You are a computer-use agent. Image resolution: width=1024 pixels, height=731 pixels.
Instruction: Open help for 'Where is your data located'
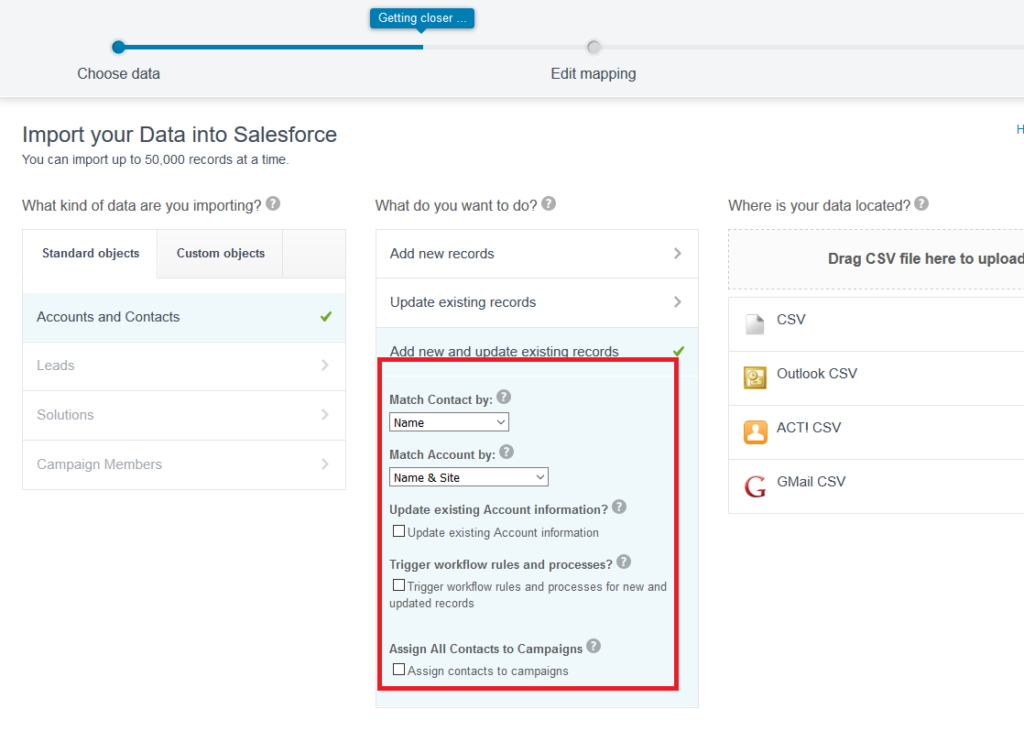coord(921,204)
